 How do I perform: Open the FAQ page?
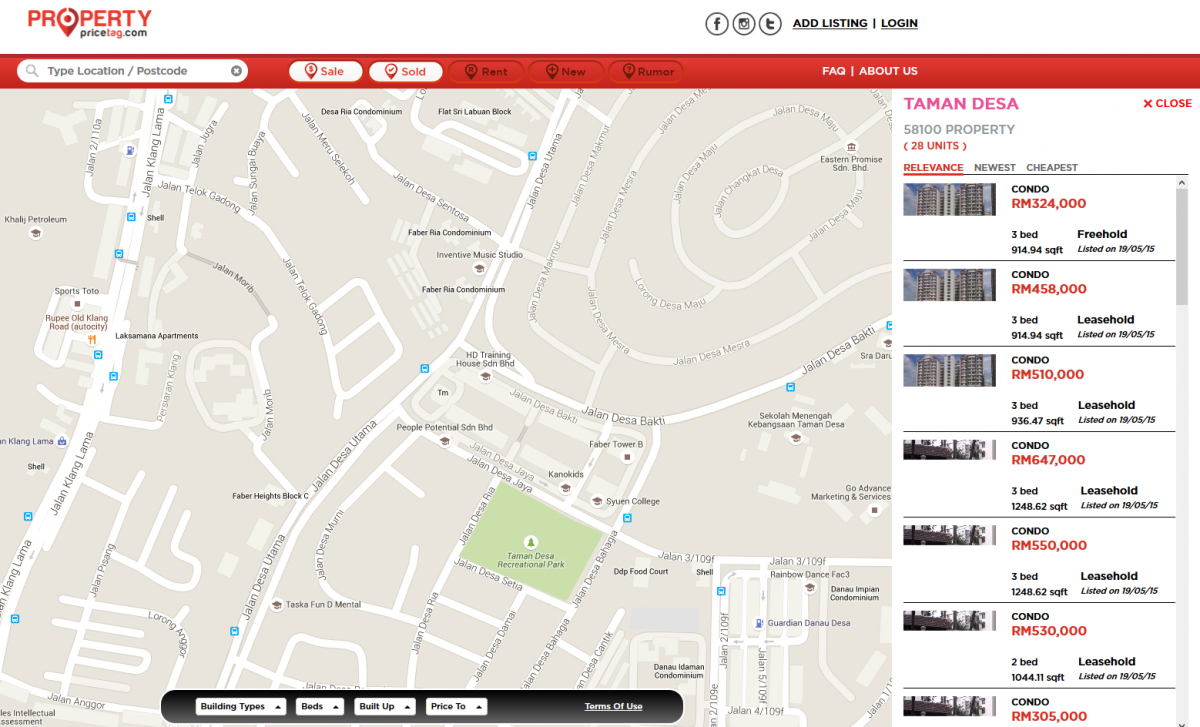tap(834, 71)
